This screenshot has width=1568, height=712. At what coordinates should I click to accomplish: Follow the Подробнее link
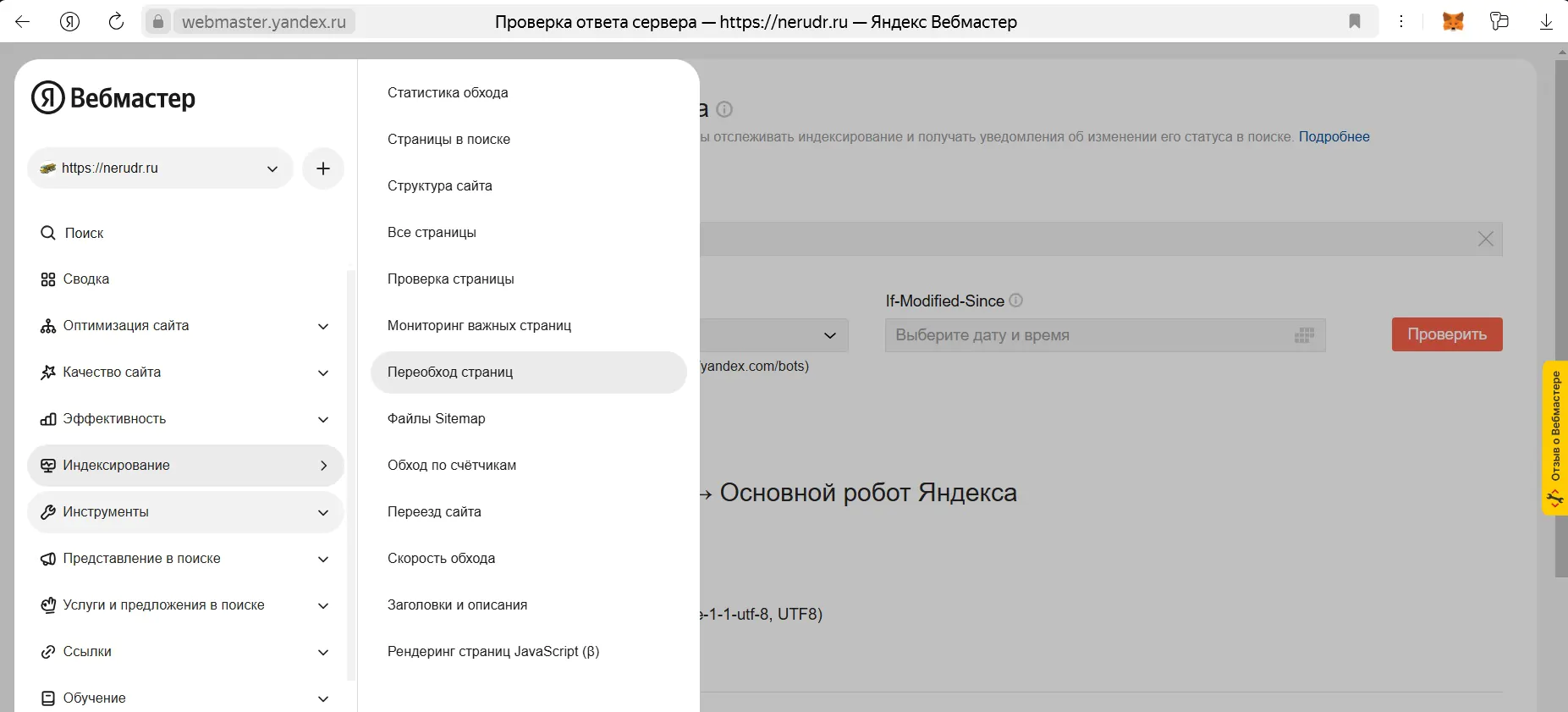click(x=1334, y=137)
